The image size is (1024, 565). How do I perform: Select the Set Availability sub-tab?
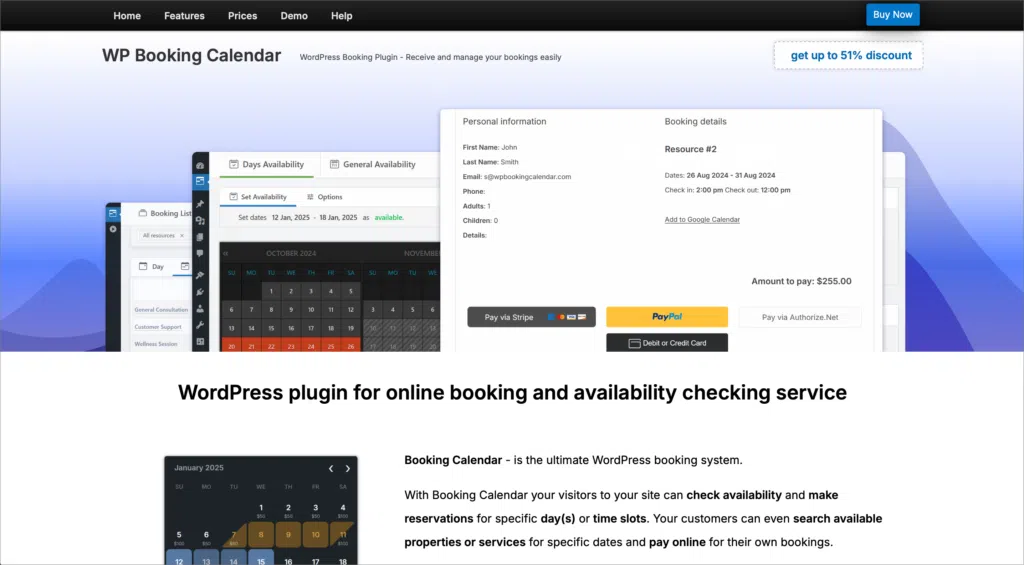(258, 197)
